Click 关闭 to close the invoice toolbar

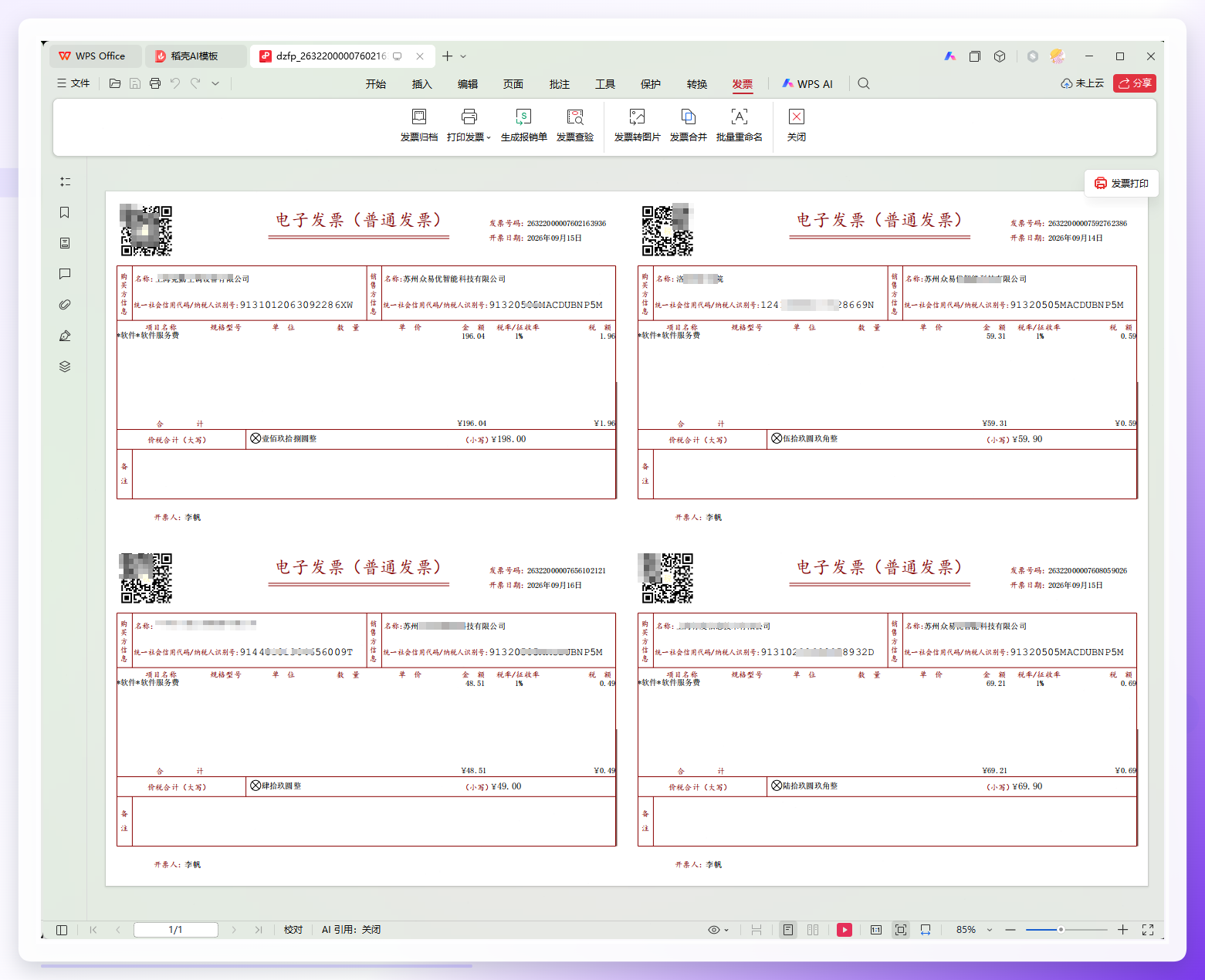(796, 125)
